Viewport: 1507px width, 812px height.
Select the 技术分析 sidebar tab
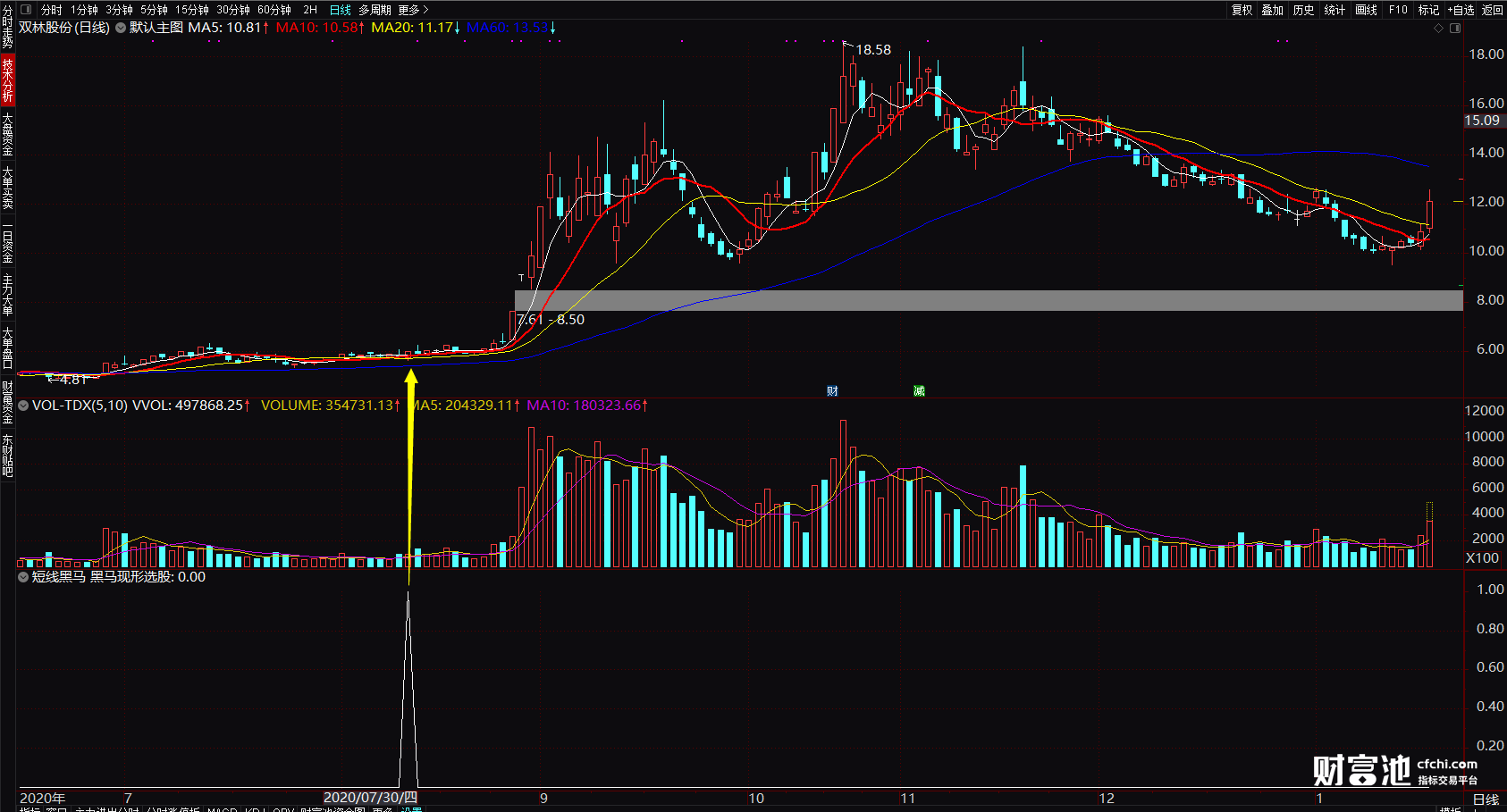(7, 80)
